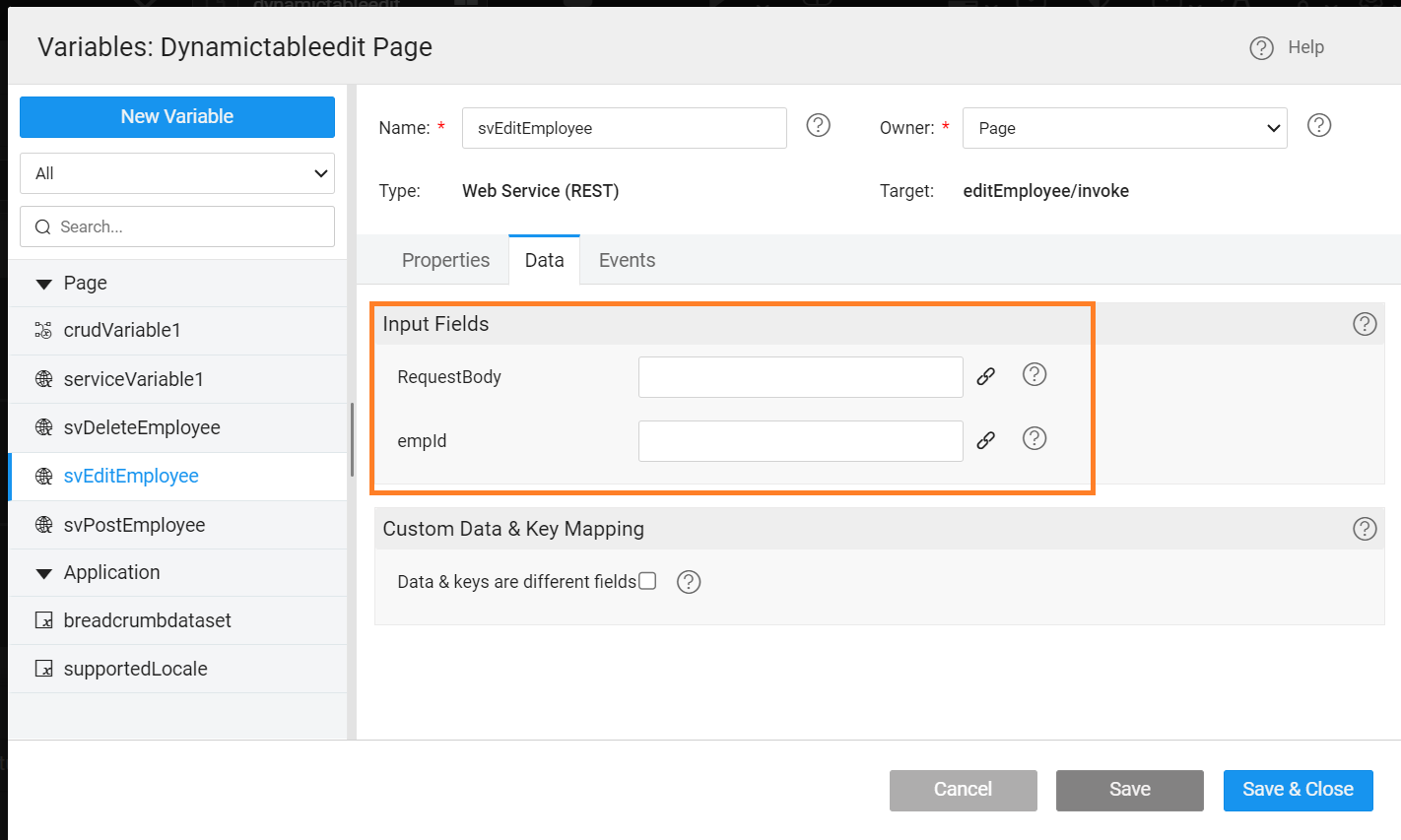This screenshot has height=840, width=1401.
Task: Switch to the Properties tab
Action: pyautogui.click(x=445, y=260)
